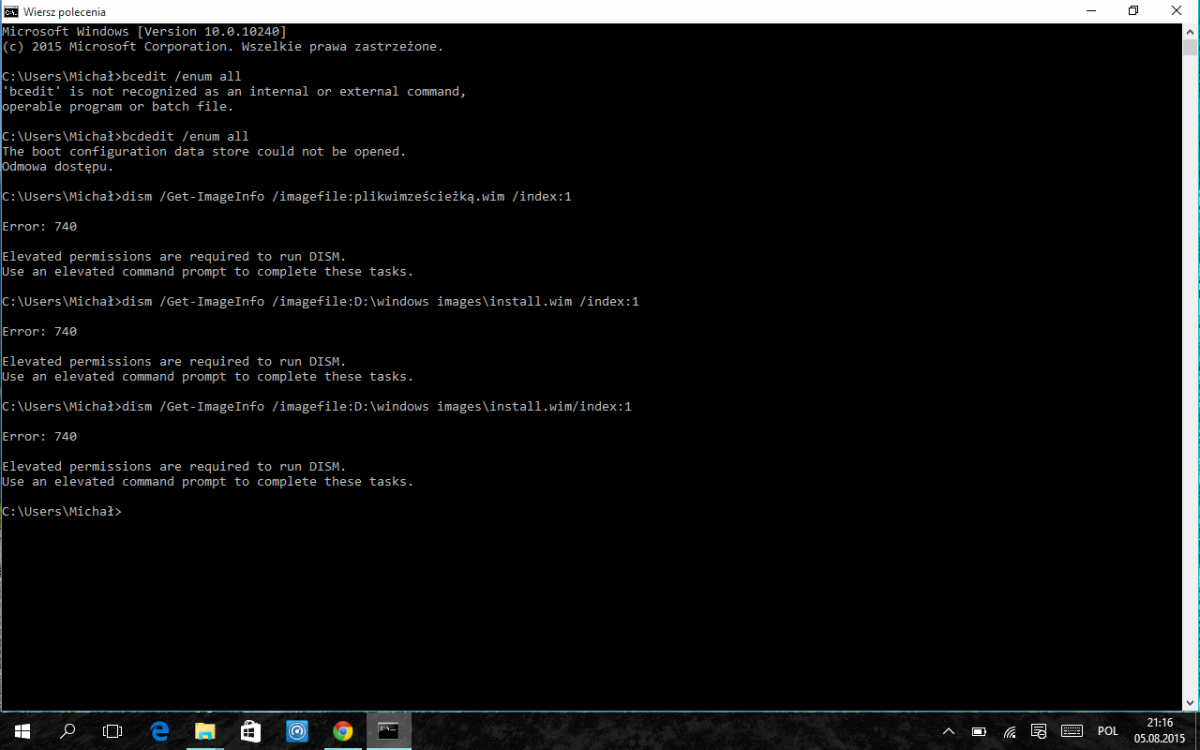Click the plikwimześcieżką.wim dism command
The width and height of the screenshot is (1200, 750).
287,197
